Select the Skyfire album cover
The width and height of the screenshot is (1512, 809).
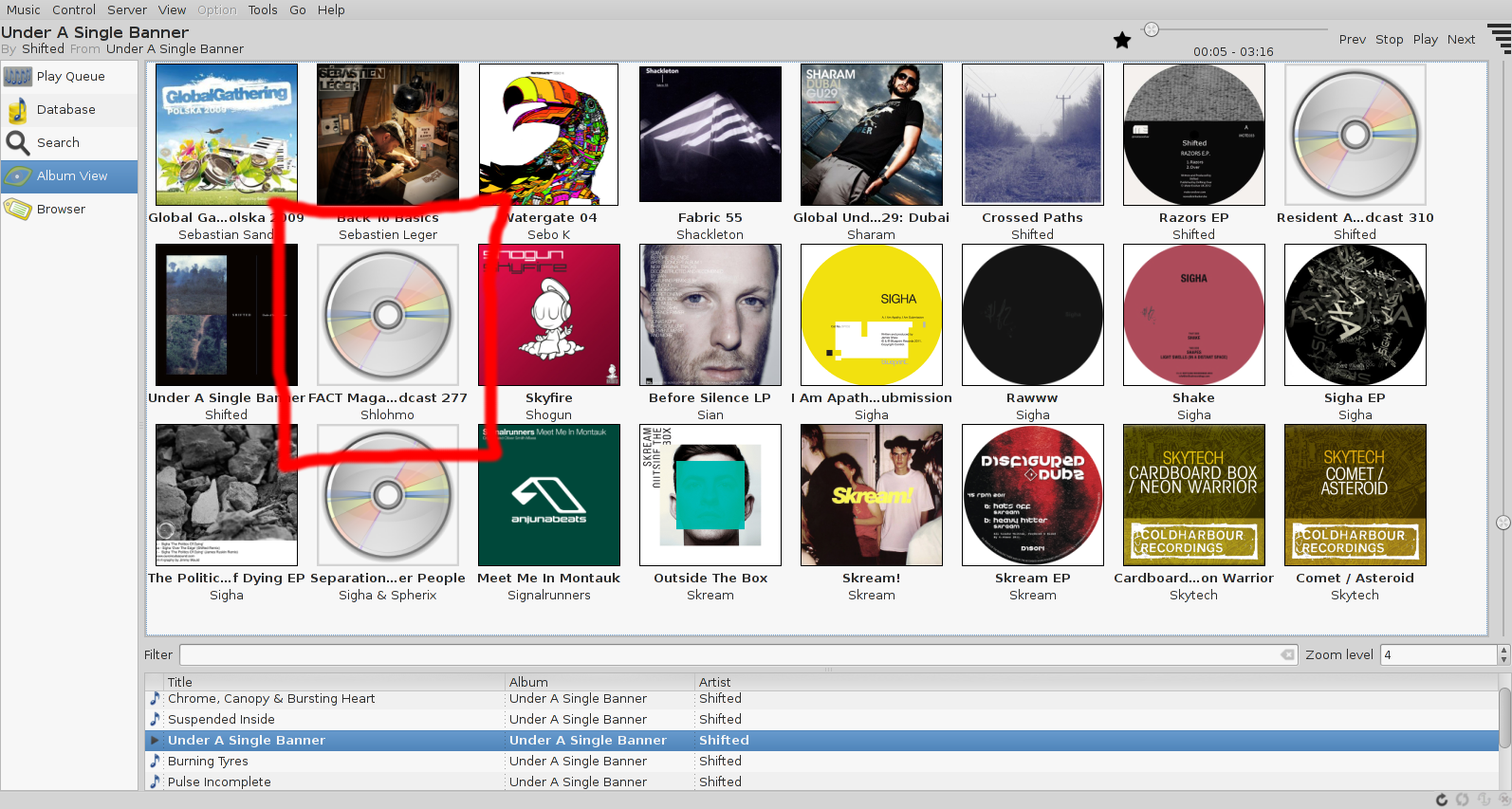(x=549, y=315)
